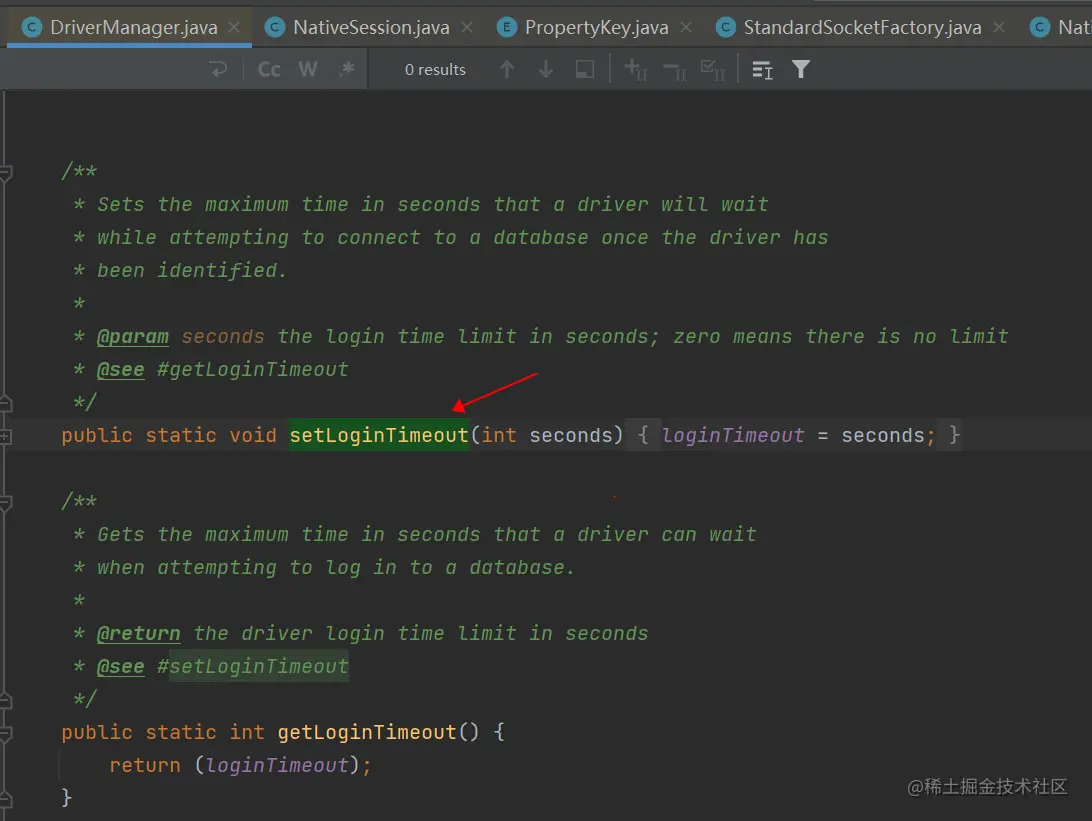This screenshot has width=1092, height=821.
Task: Click the @see tag before #getLoginTimeout
Action: pos(120,370)
